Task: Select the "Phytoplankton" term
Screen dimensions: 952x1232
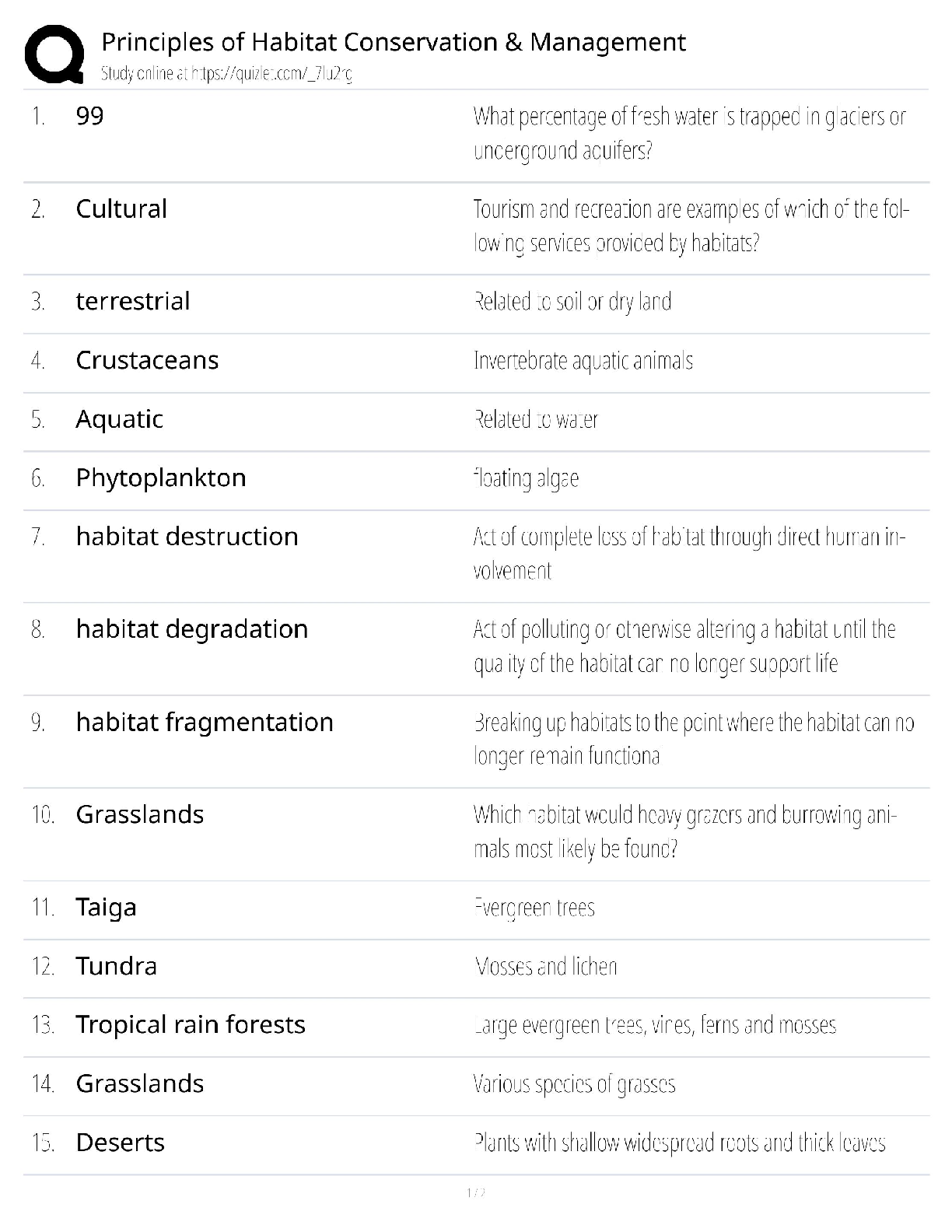Action: tap(161, 478)
